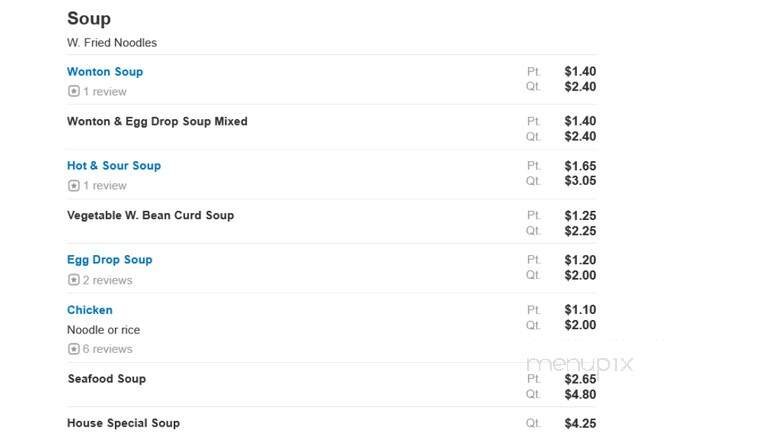The image size is (759, 447).
Task: Click the Soup section heading
Action: [89, 19]
